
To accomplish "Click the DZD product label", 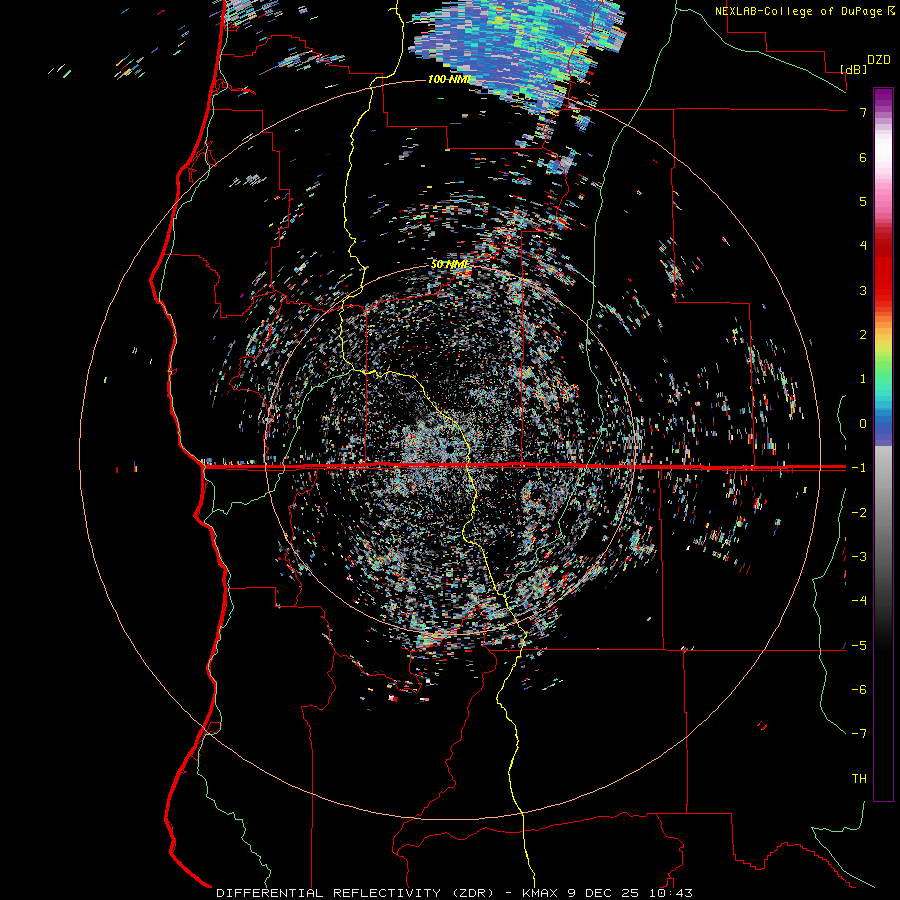I will (x=879, y=60).
